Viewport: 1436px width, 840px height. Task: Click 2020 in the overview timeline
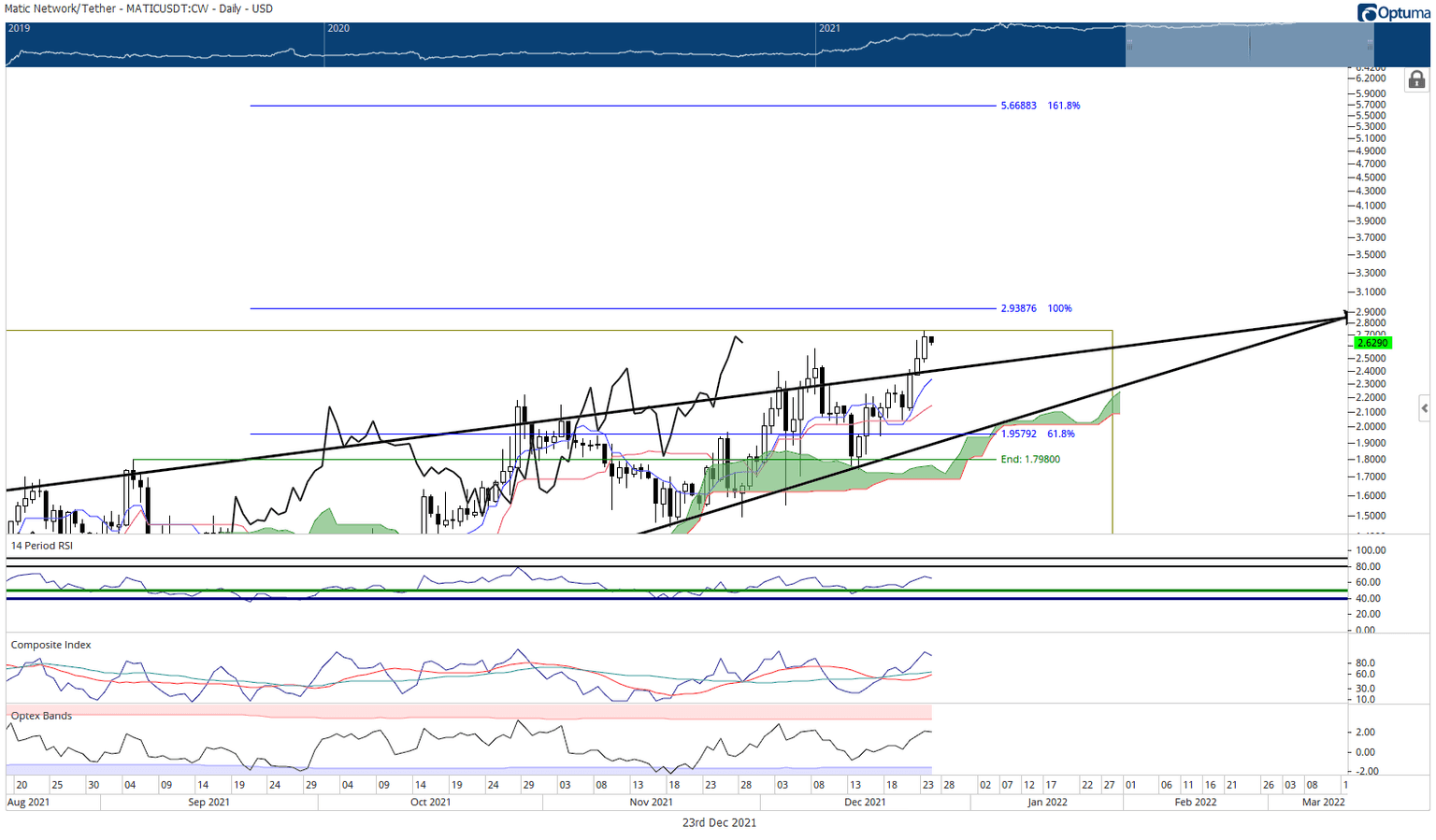[x=338, y=28]
